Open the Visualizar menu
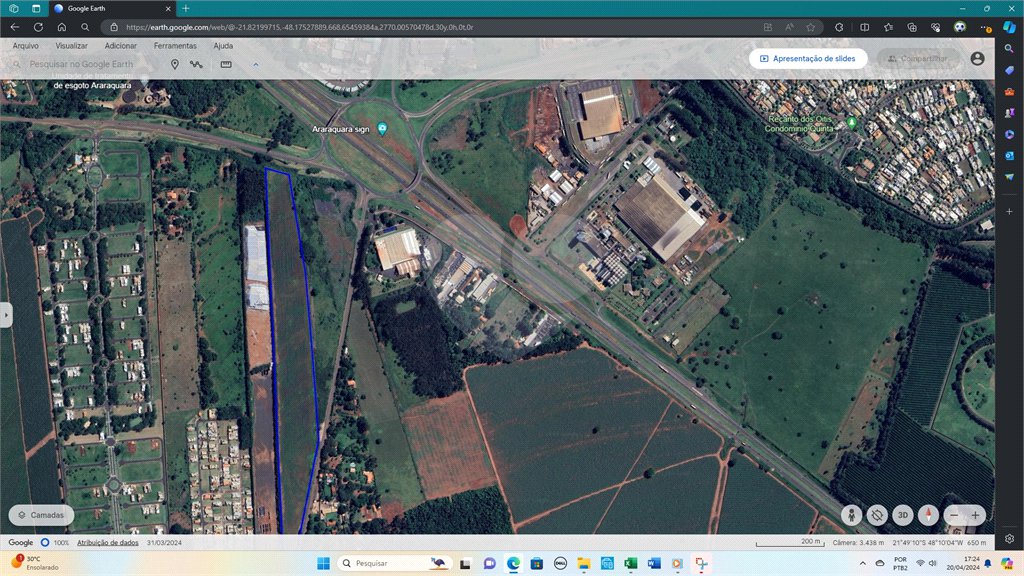The height and width of the screenshot is (576, 1024). point(71,46)
